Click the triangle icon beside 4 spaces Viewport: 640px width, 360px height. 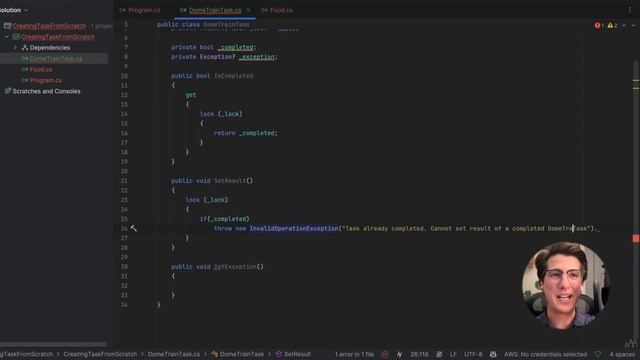point(598,354)
